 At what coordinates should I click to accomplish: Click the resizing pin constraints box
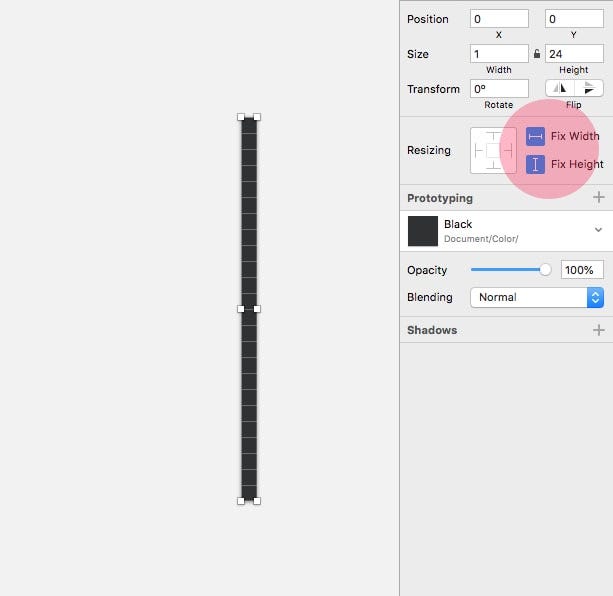[x=493, y=150]
